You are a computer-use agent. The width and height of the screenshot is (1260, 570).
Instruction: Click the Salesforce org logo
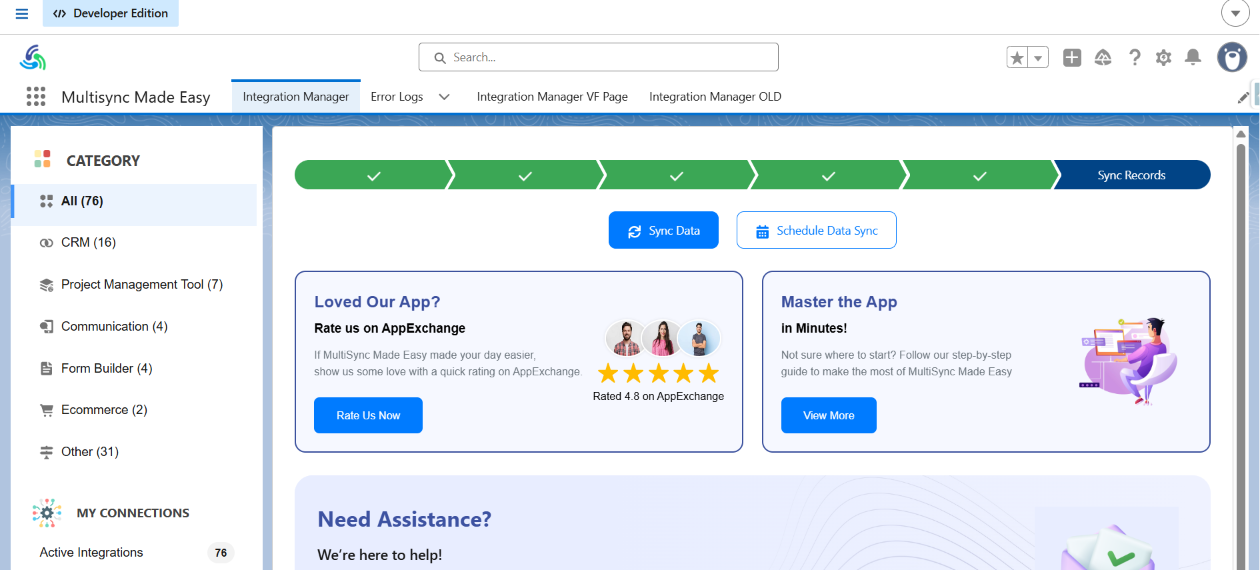33,57
